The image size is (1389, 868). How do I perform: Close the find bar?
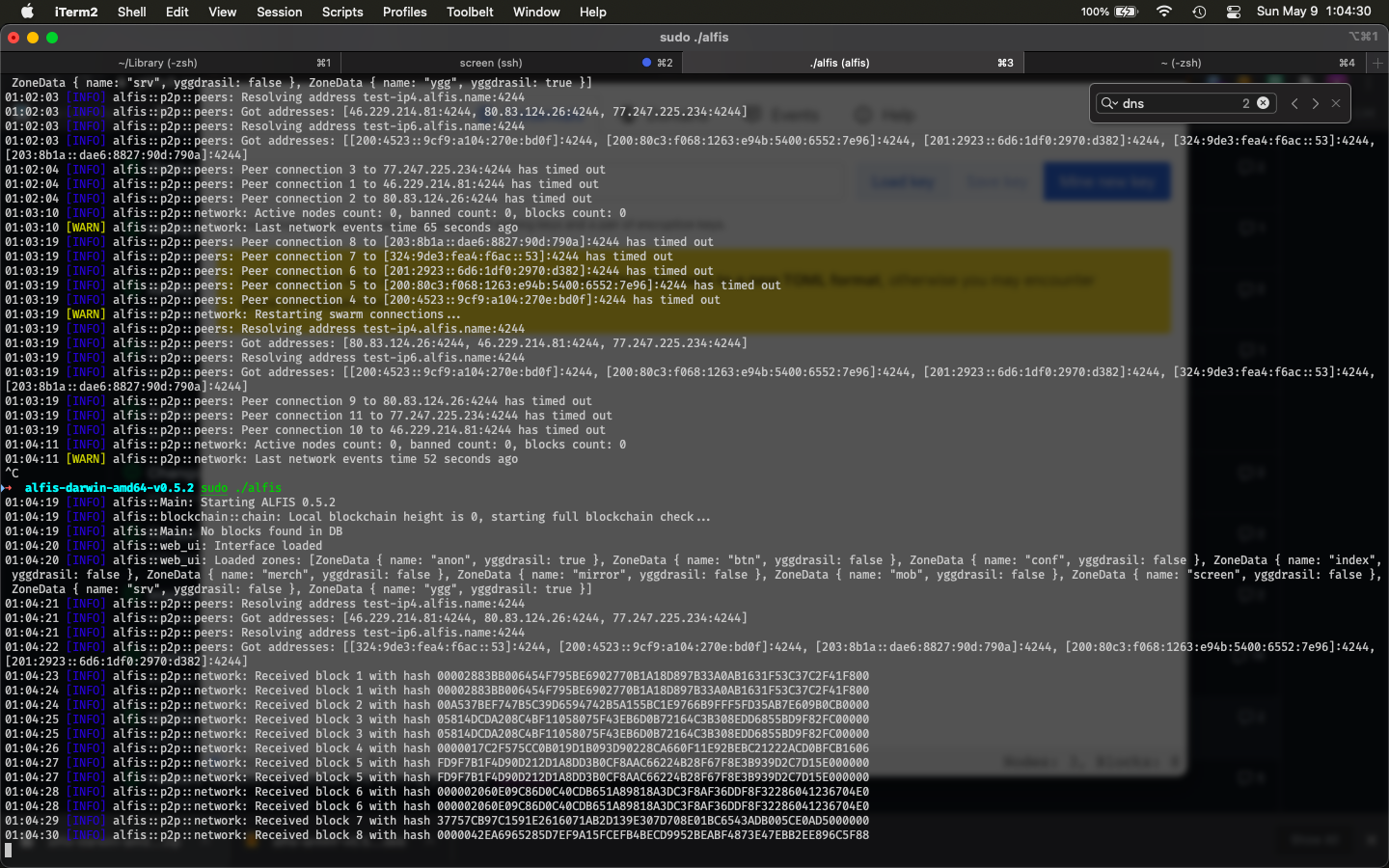click(1336, 103)
